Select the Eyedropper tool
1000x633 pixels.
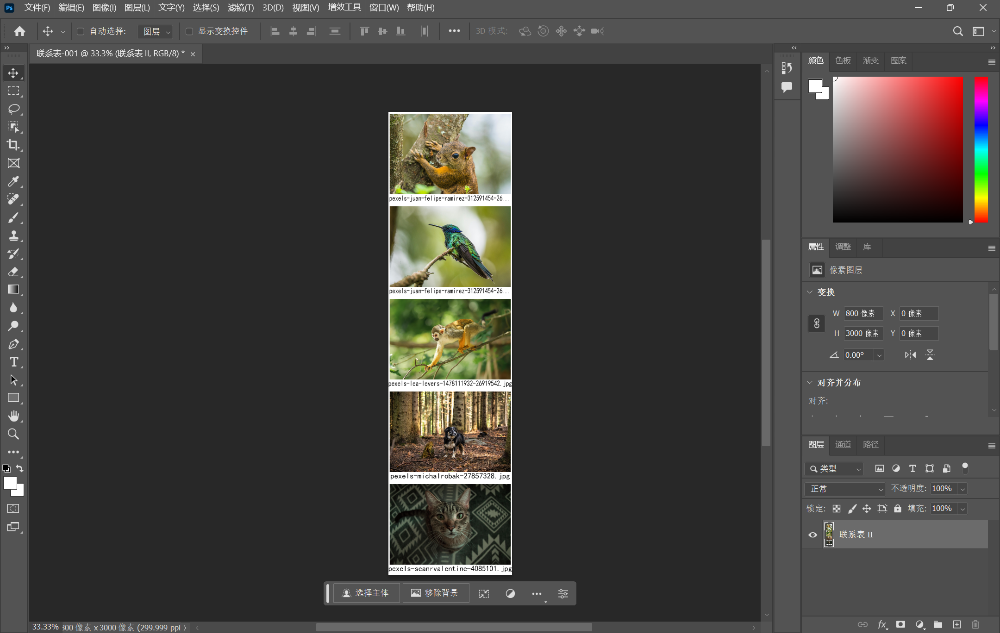pos(13,181)
